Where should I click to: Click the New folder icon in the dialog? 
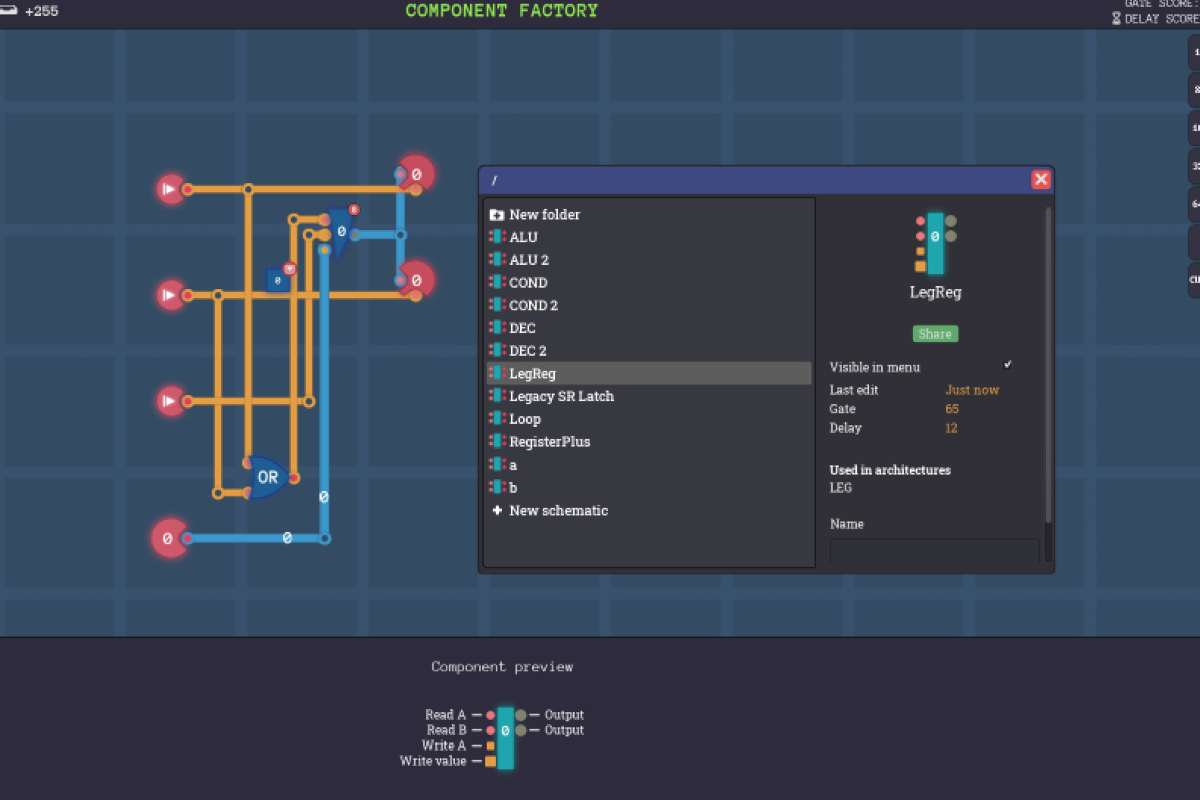(497, 214)
